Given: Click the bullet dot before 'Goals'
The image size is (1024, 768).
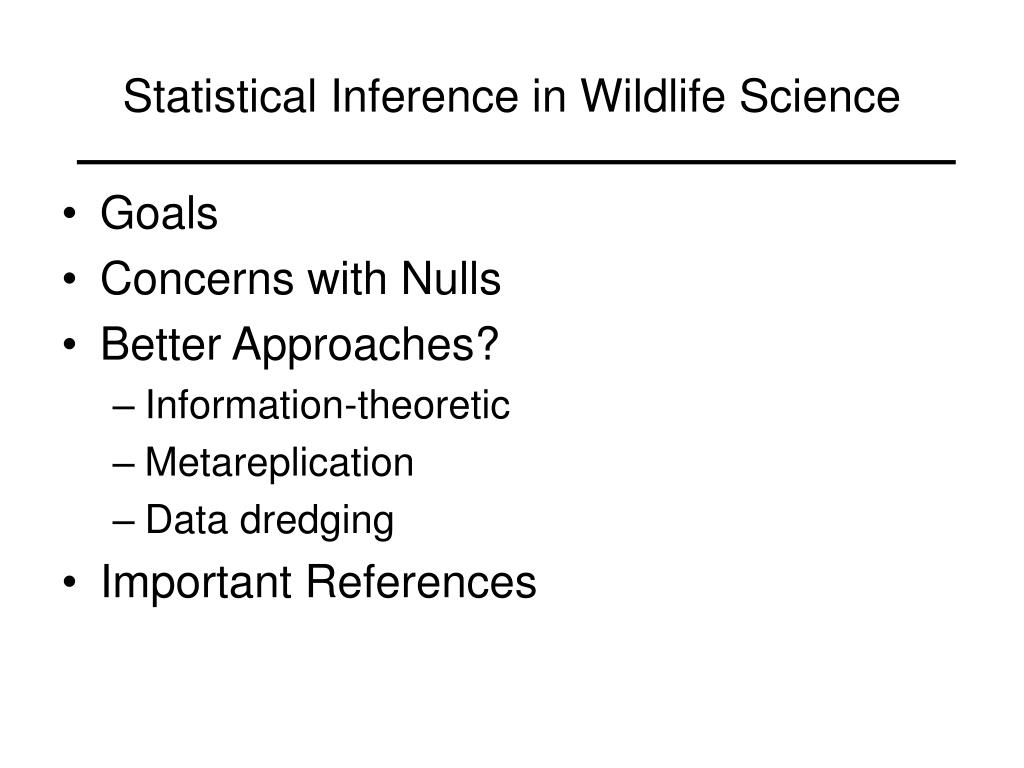Looking at the screenshot, I should pos(70,214).
